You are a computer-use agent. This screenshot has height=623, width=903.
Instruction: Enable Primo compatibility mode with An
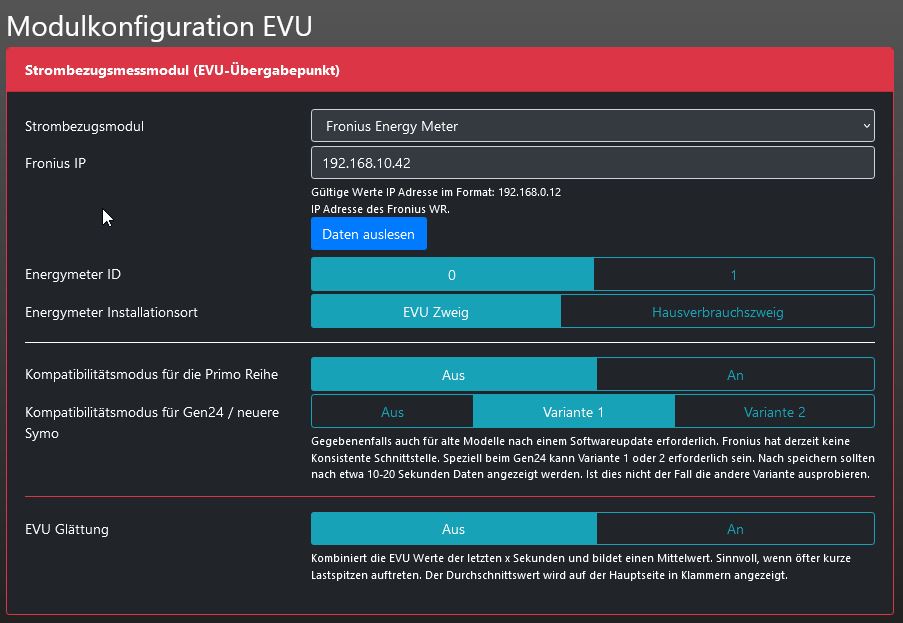[735, 375]
